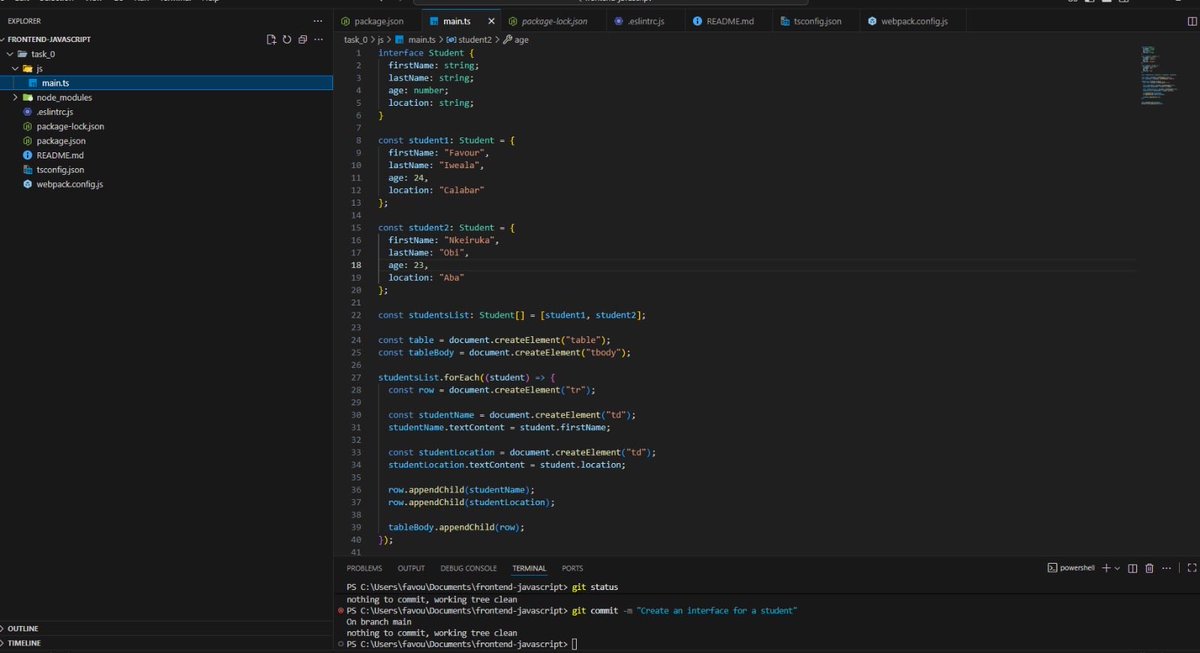This screenshot has height=653, width=1200.
Task: Open the terminal profile dropdown chevron
Action: [1117, 568]
